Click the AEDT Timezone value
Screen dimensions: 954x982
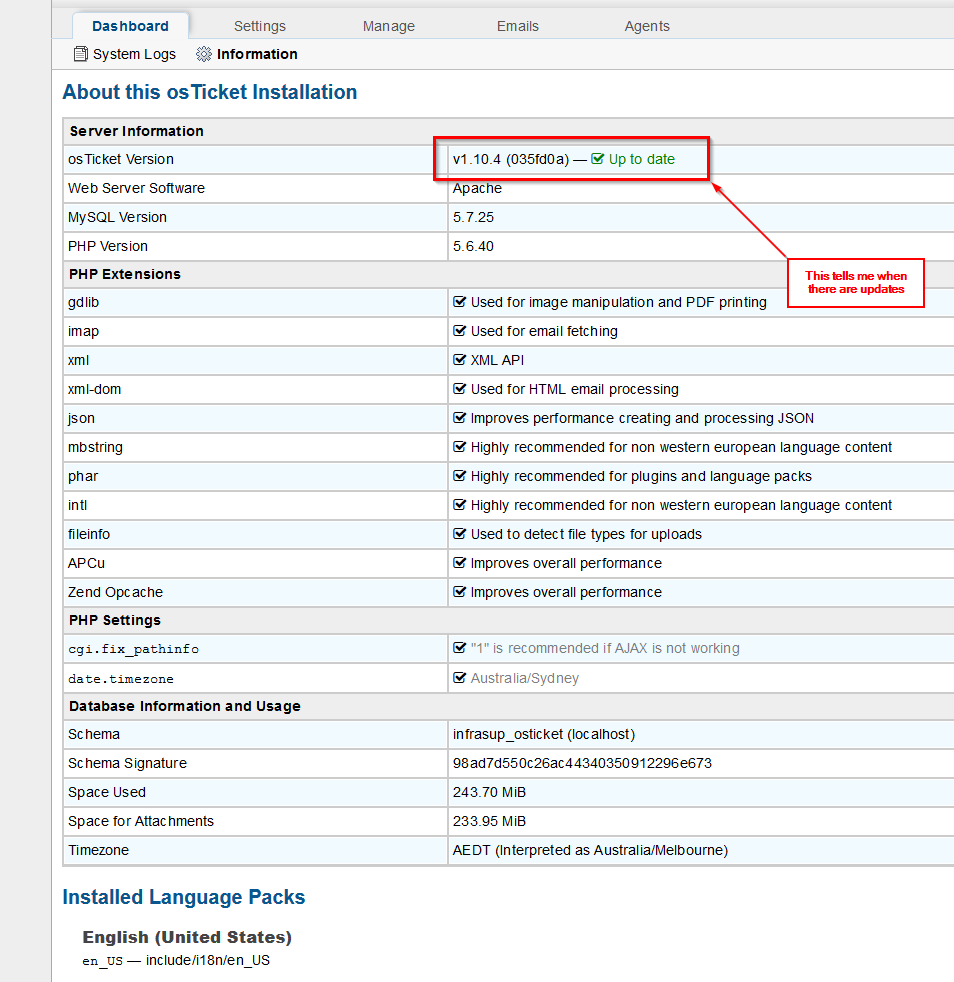point(590,850)
